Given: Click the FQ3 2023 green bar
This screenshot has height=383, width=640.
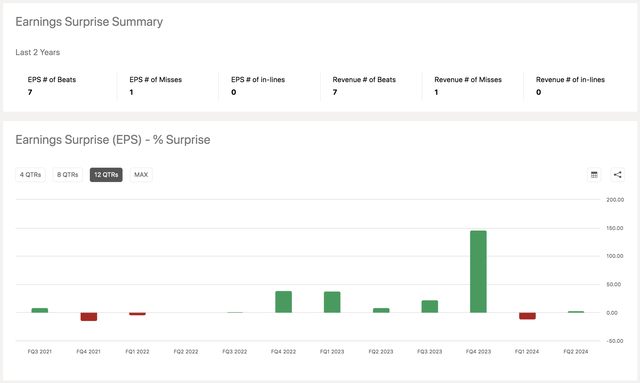Looking at the screenshot, I should 430,307.
